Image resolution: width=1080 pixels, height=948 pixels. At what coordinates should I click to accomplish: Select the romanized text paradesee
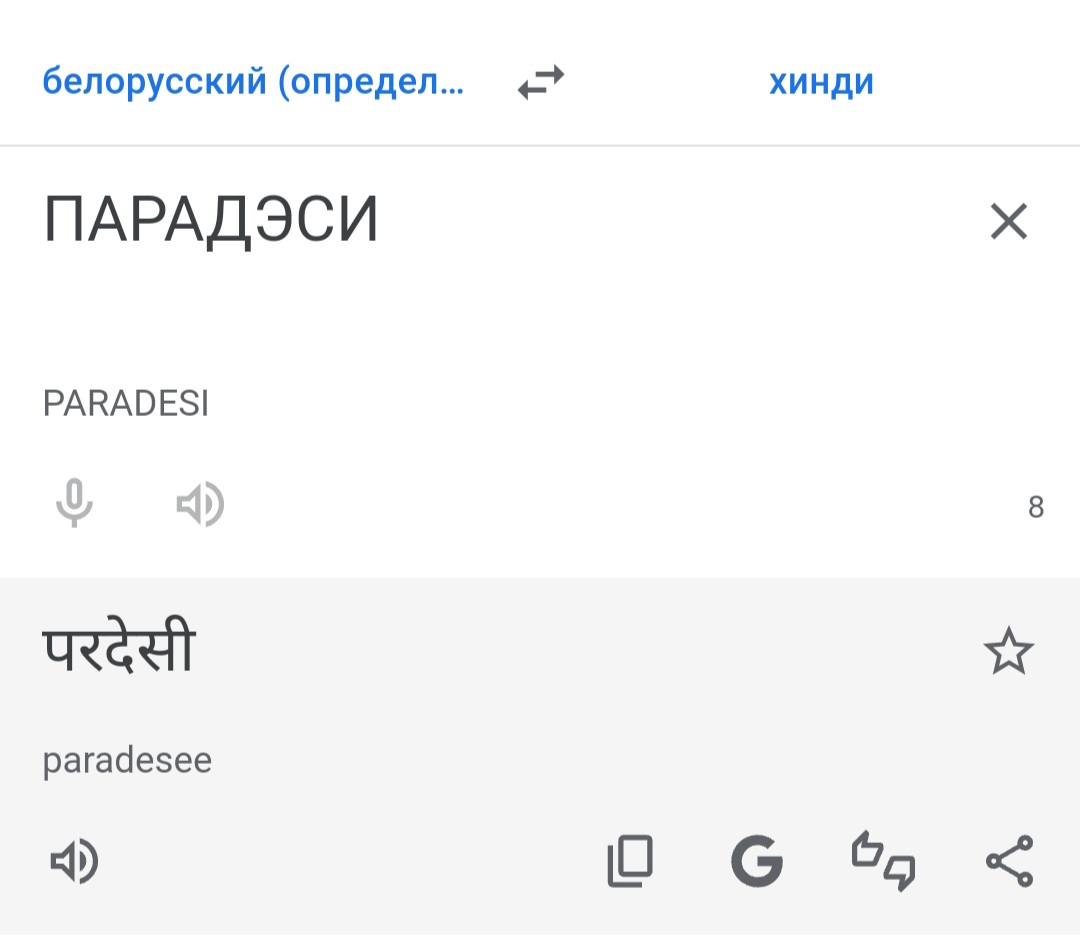pos(127,761)
